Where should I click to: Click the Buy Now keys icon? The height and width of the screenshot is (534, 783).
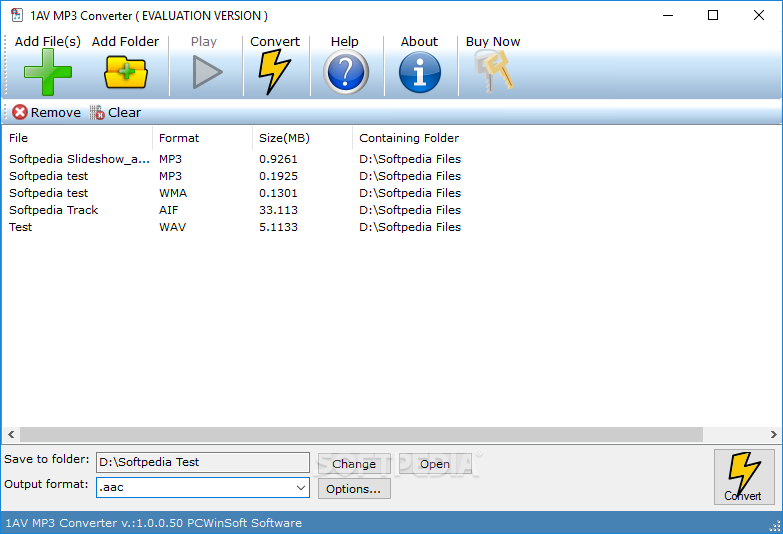493,71
